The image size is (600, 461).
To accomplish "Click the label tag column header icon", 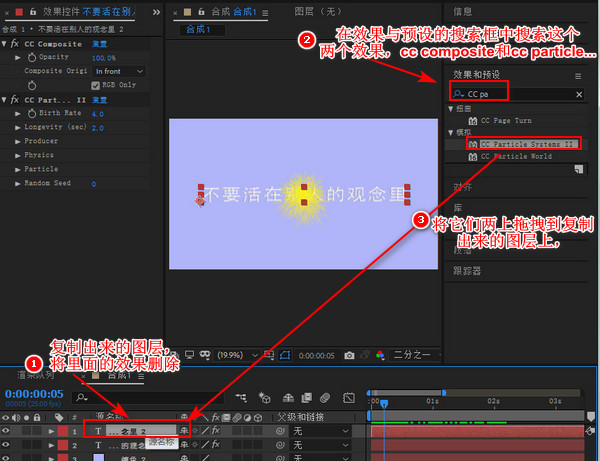I will pos(59,417).
